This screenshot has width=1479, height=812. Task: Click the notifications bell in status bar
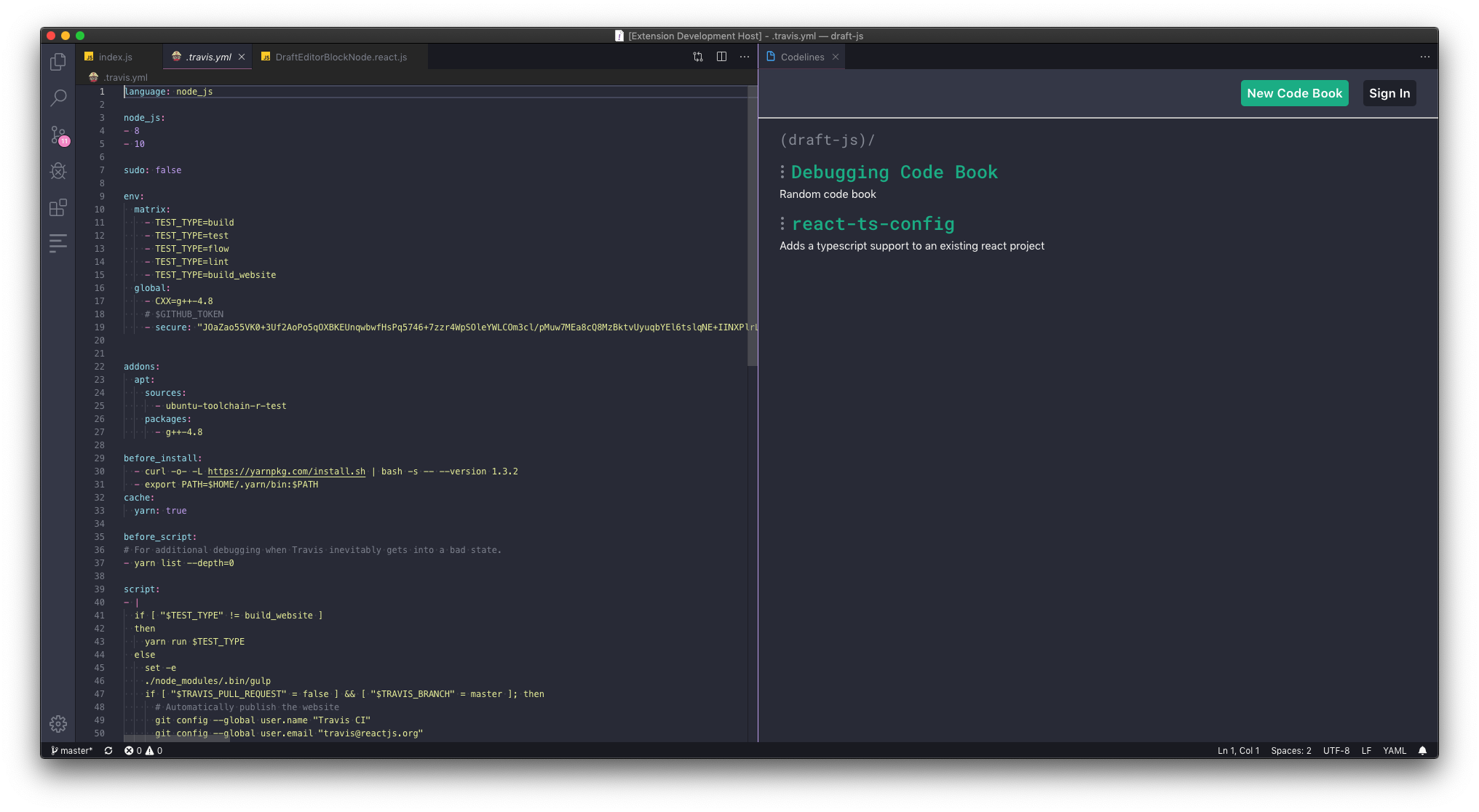[x=1422, y=750]
